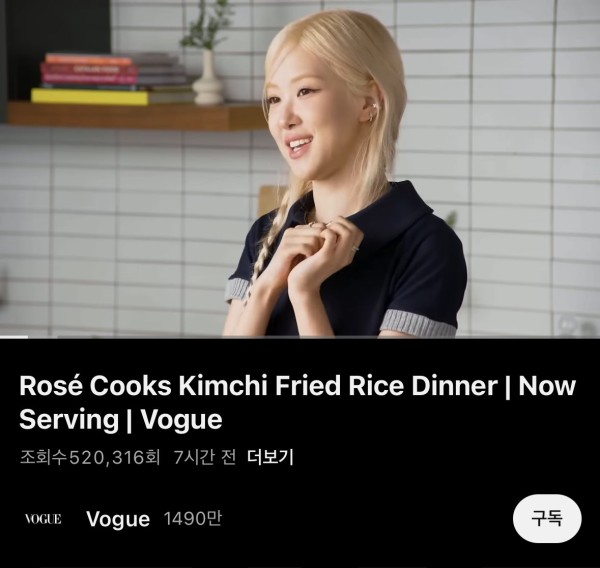This screenshot has width=600, height=568.
Task: Seek using the played portion of progress bar
Action: click(14, 337)
